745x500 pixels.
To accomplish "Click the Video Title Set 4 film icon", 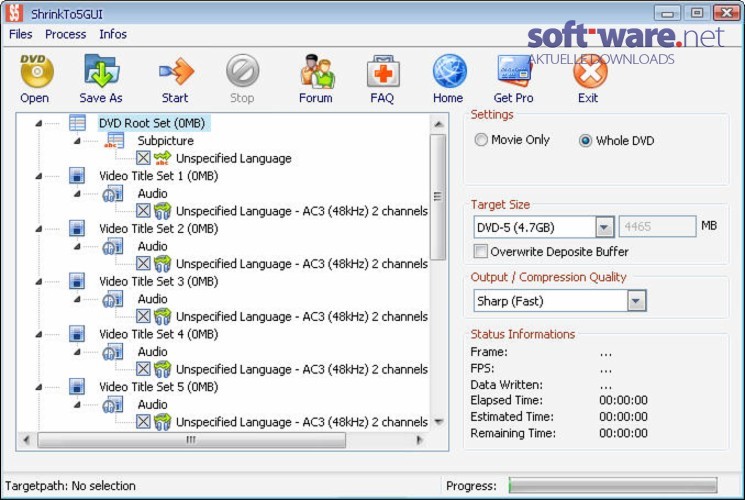I will pyautogui.click(x=77, y=334).
